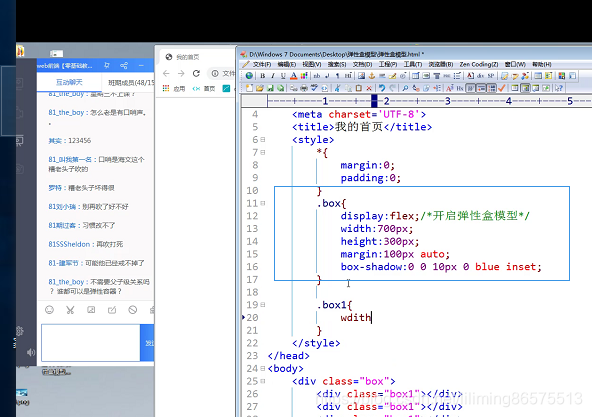Open 视图(V) menu in EditPlus
Image resolution: width=592 pixels, height=417 pixels.
[311, 65]
